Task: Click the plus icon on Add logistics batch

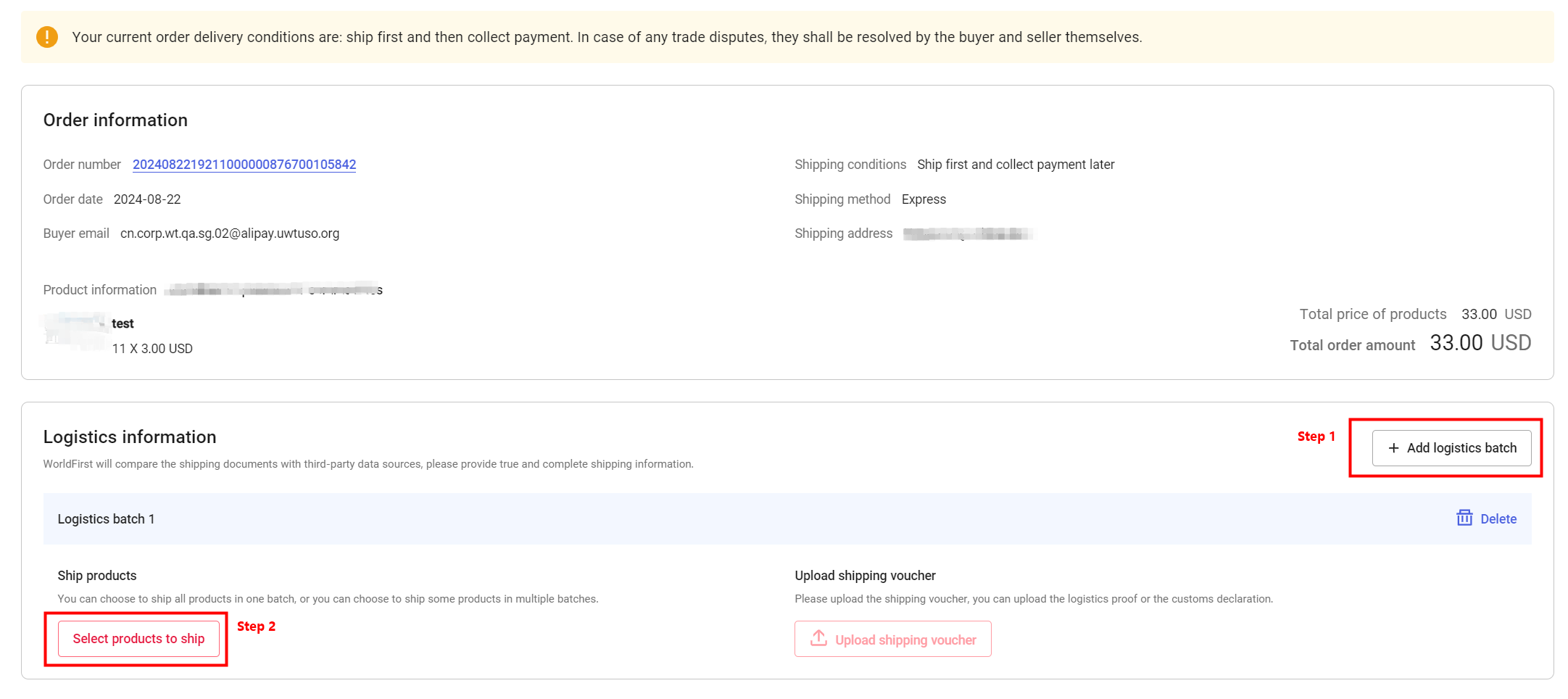Action: [1394, 448]
